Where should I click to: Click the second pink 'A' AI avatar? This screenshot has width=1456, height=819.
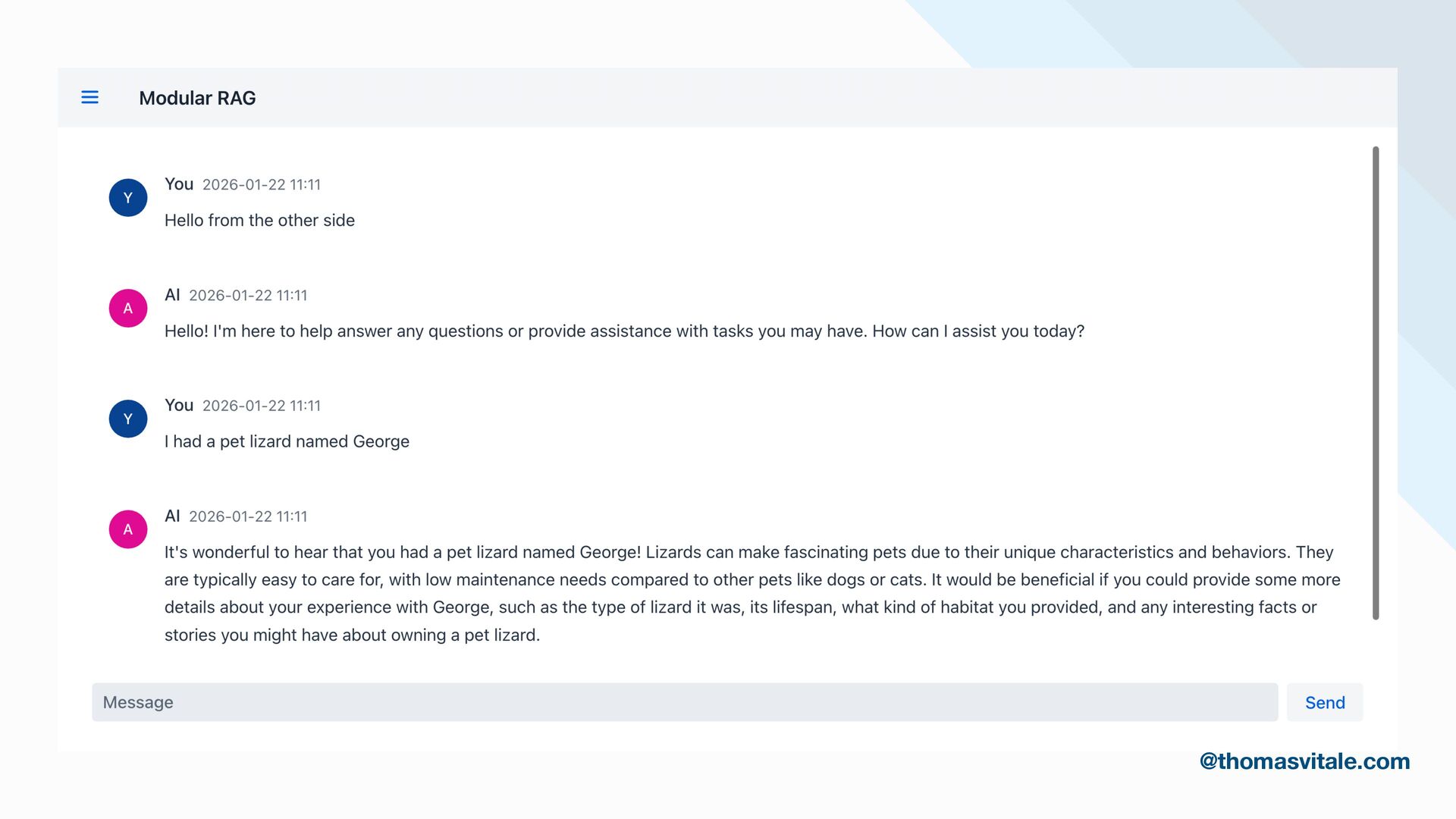[128, 529]
